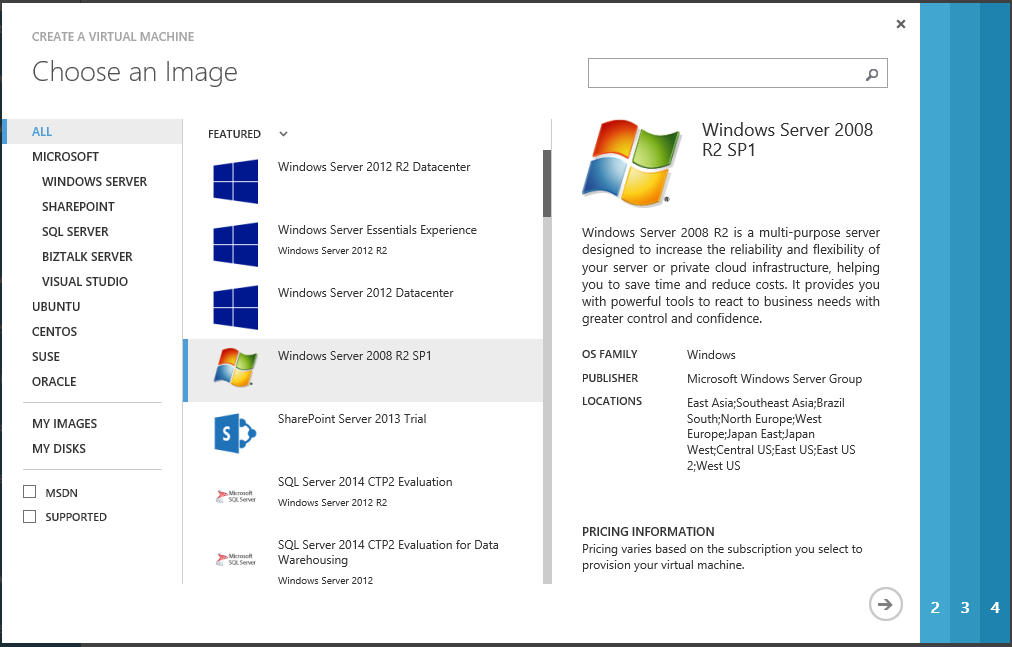Select Windows Server 2012 R2 Datacenter text
The width and height of the screenshot is (1012, 647).
pos(374,167)
